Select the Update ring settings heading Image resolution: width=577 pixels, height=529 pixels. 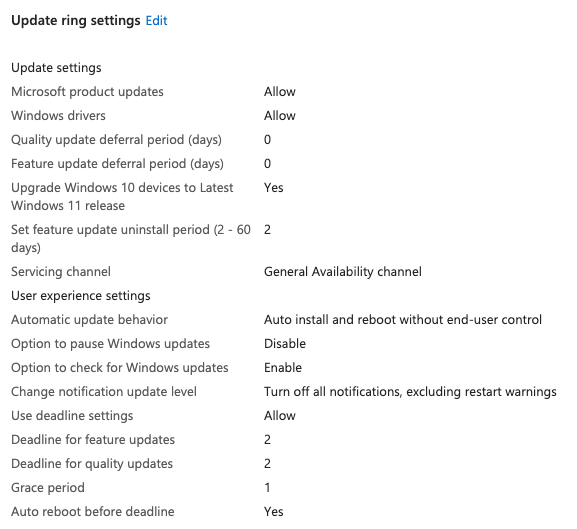pos(76,21)
